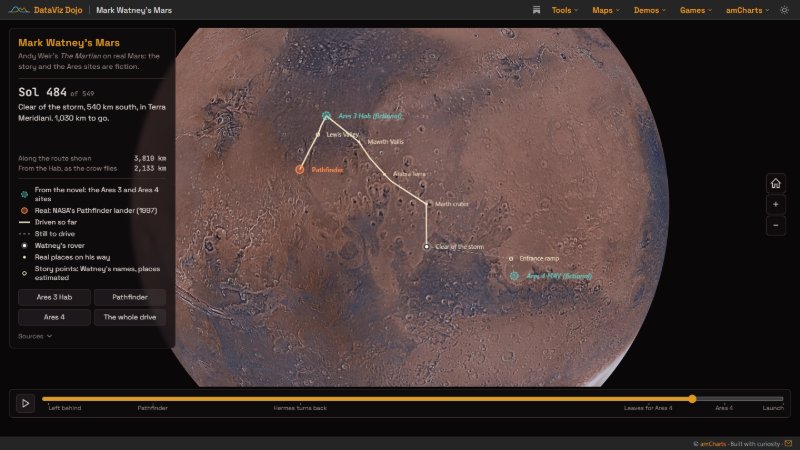Click the Arabia Terra map label

(x=409, y=174)
